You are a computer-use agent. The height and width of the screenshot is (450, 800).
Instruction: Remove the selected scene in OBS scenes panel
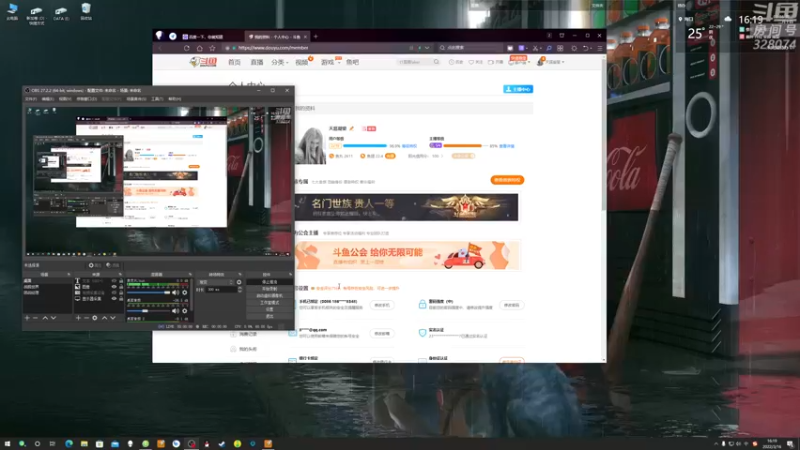click(x=35, y=318)
